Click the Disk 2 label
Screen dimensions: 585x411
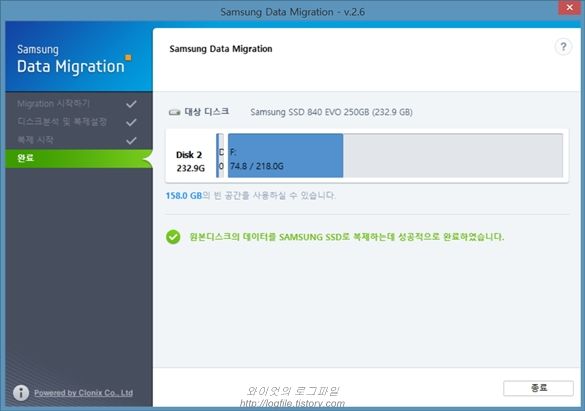coord(189,154)
